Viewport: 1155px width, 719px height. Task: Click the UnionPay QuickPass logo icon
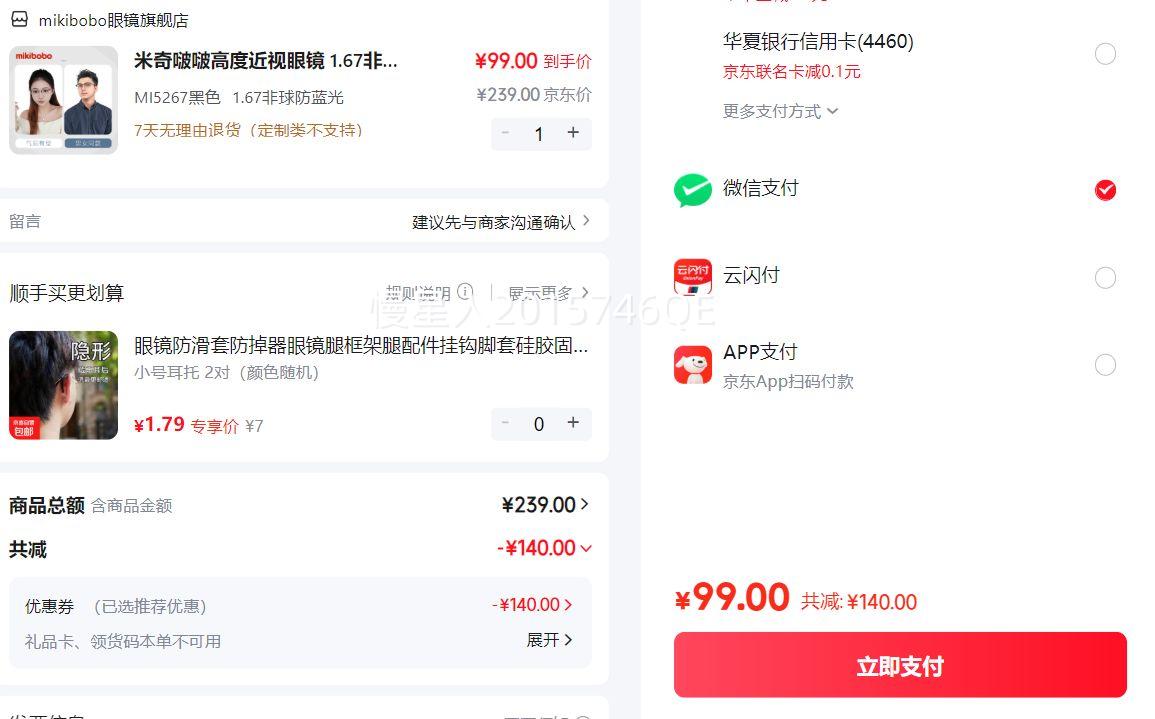coord(692,277)
